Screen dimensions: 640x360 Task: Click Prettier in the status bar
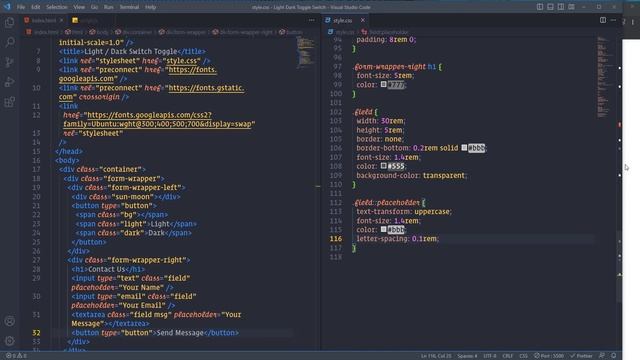click(581, 356)
